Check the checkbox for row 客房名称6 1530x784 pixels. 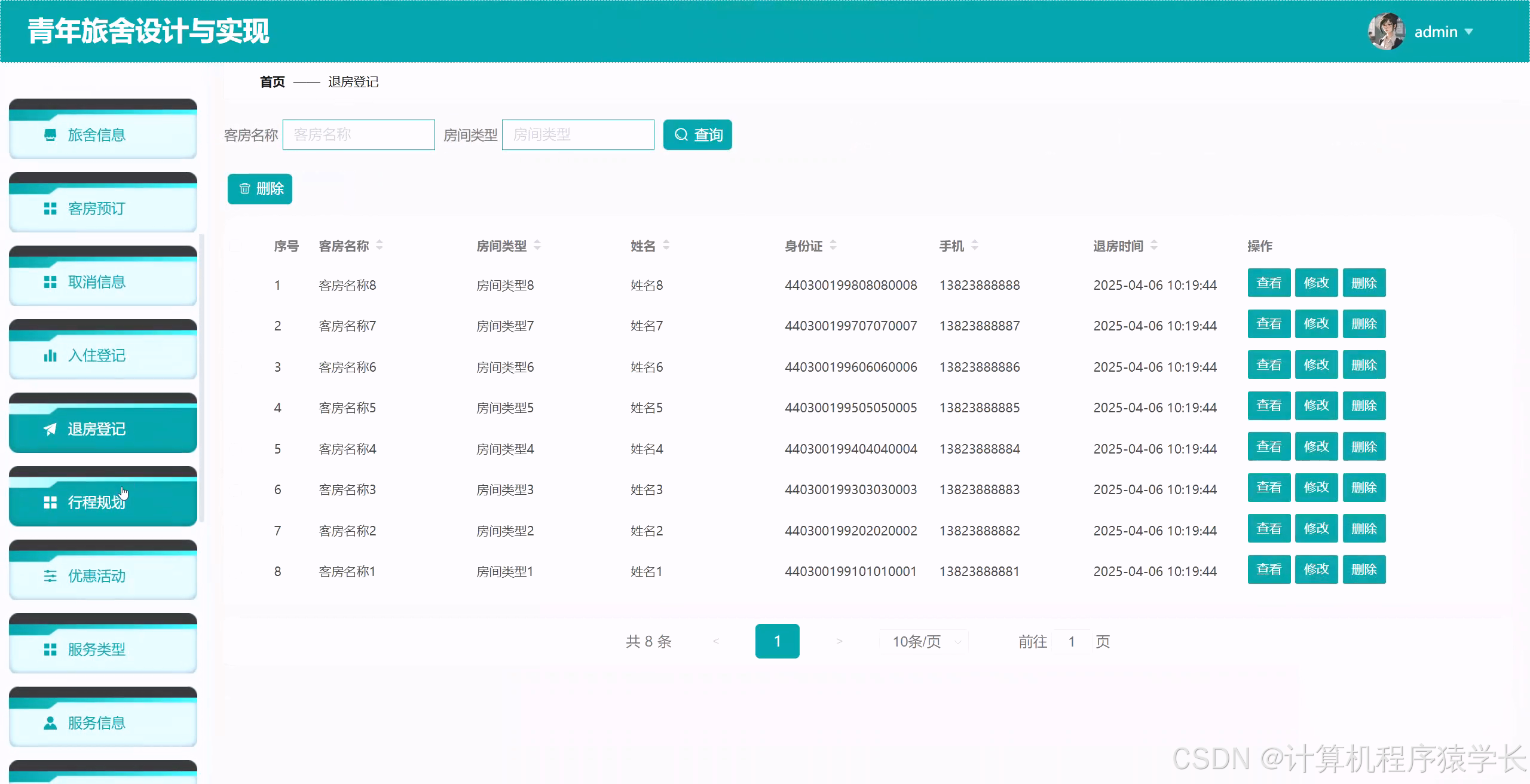[235, 367]
